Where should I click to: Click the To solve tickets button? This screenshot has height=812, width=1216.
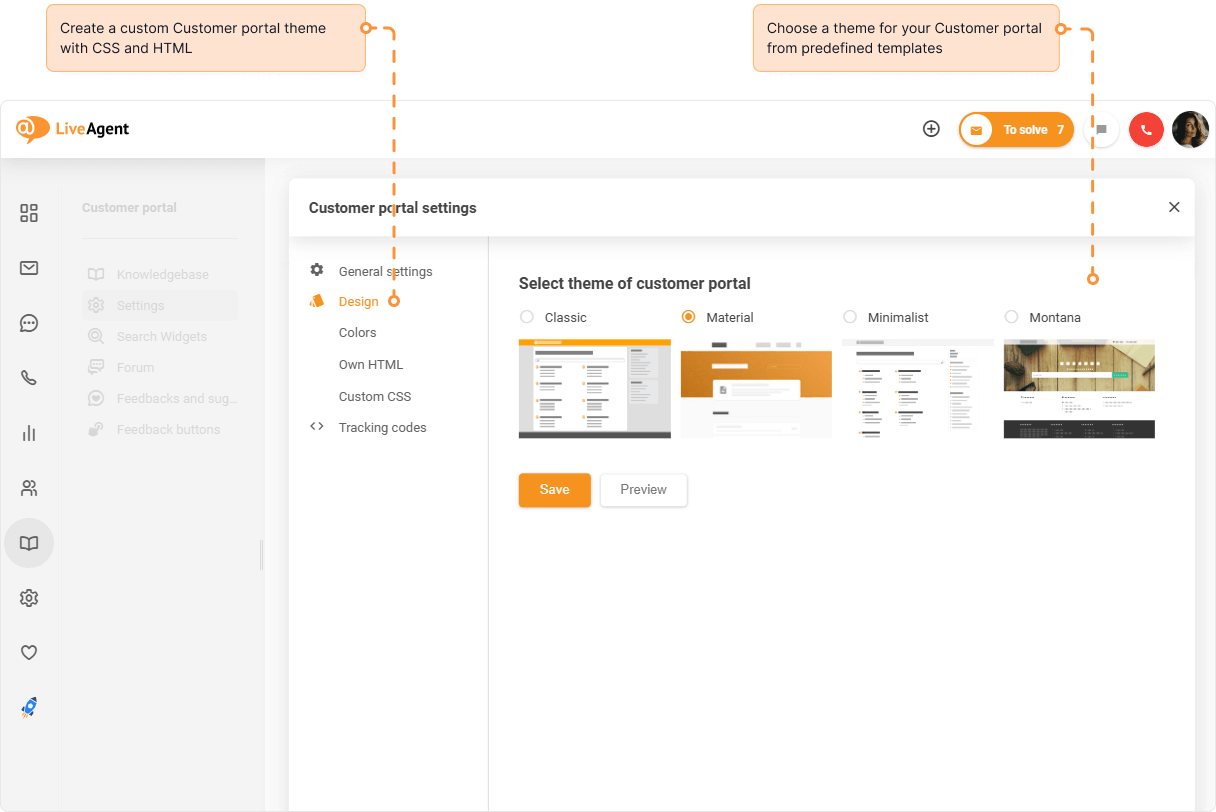point(1016,130)
